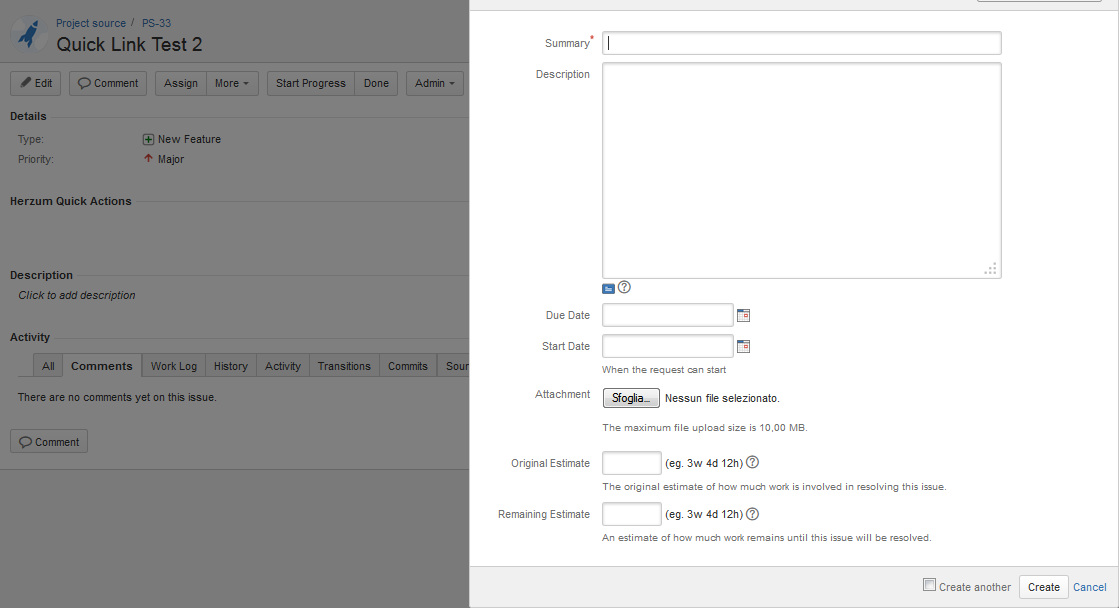Open the Start Date calendar picker icon
The height and width of the screenshot is (608, 1119).
(x=743, y=347)
